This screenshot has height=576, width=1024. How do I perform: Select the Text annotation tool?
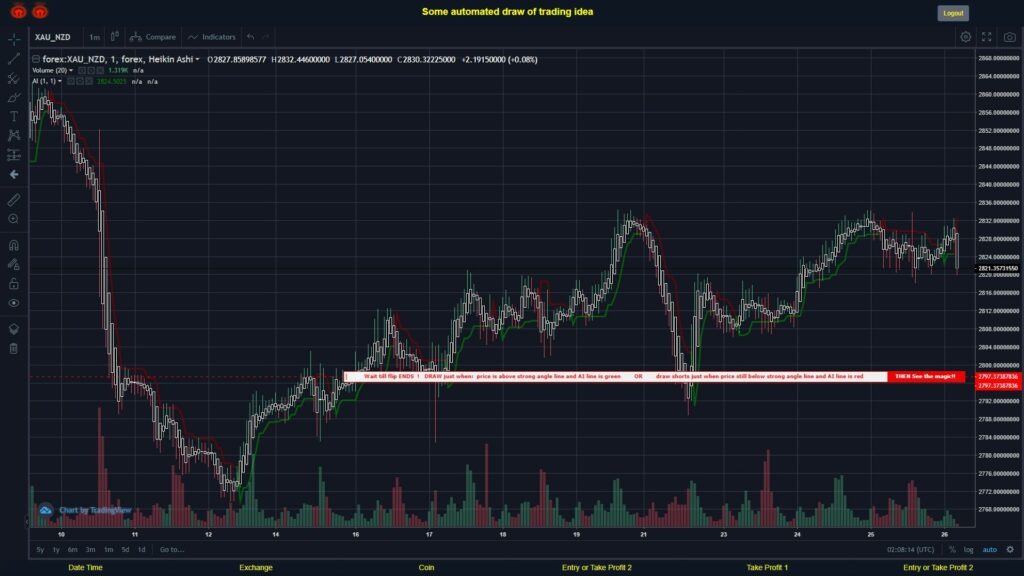click(14, 115)
